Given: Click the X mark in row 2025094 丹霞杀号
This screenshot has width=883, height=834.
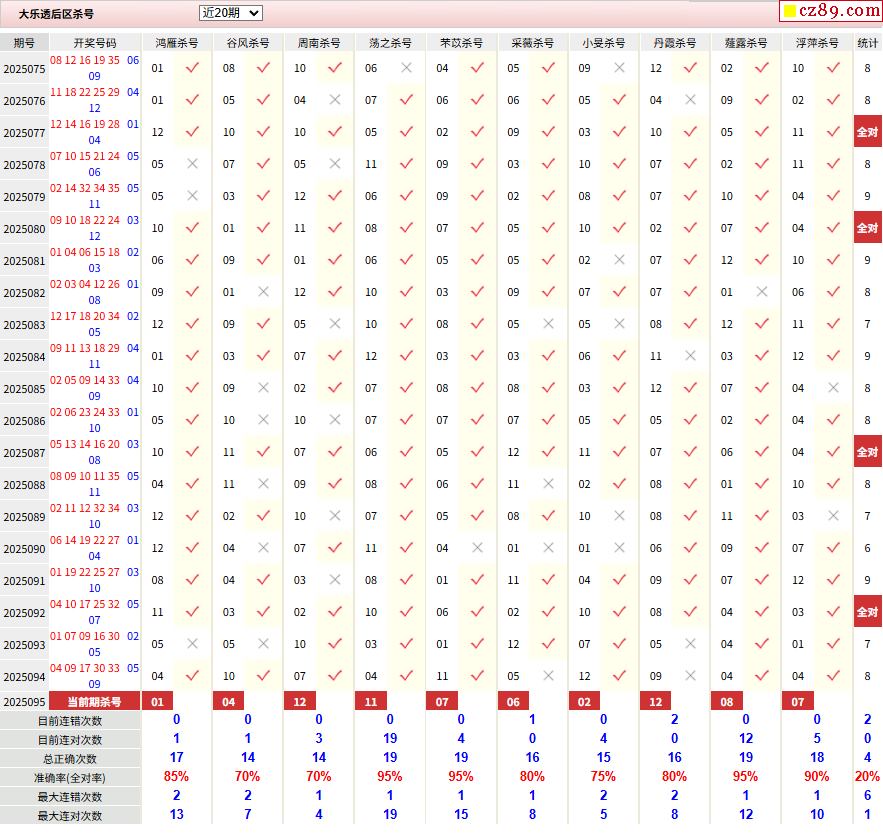Looking at the screenshot, I should tap(690, 676).
